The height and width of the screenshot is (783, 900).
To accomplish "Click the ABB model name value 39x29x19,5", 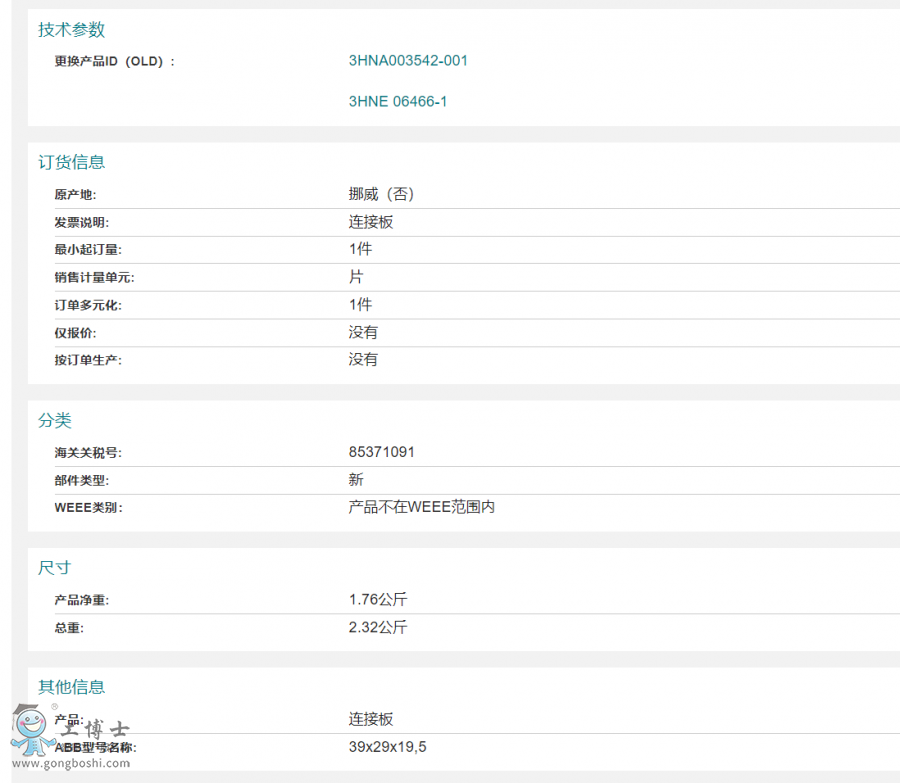I will tap(388, 747).
